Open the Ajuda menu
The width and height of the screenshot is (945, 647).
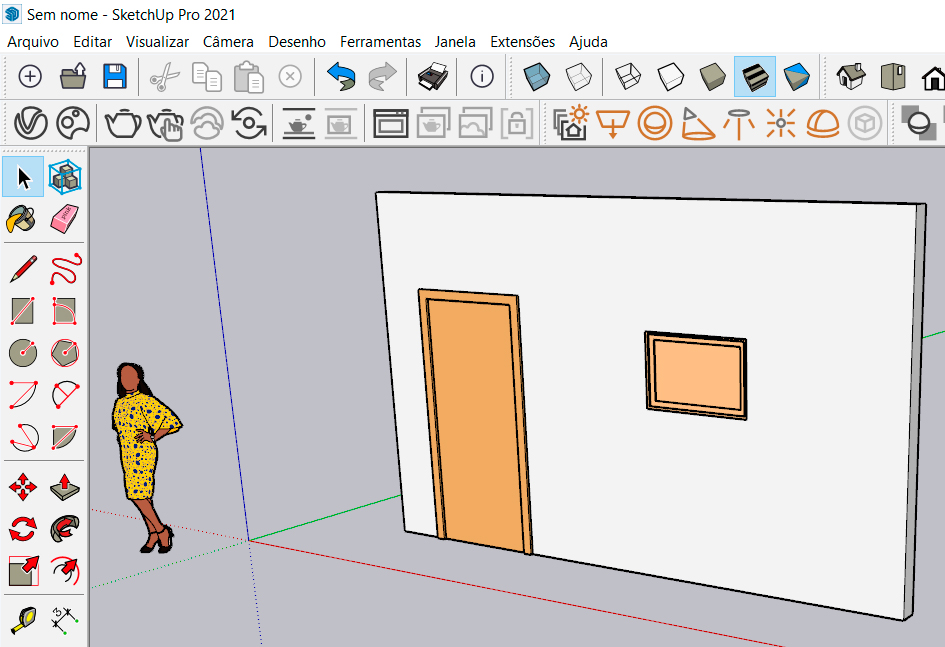pos(588,42)
